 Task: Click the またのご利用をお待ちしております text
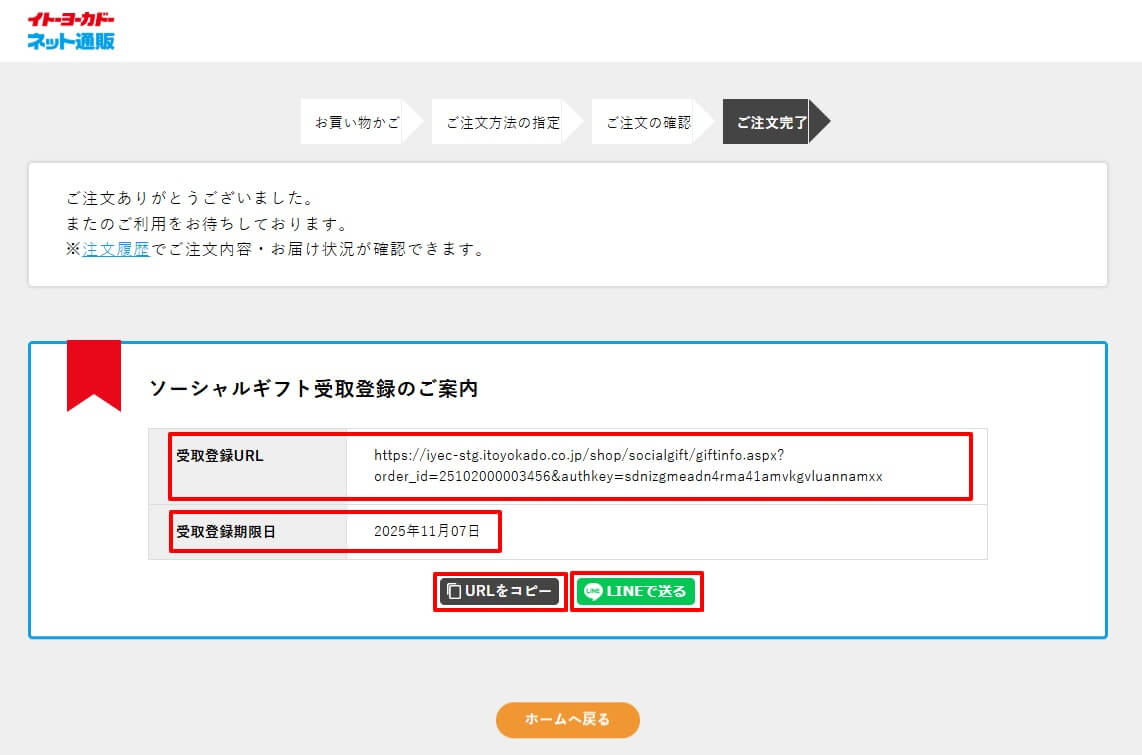point(206,224)
